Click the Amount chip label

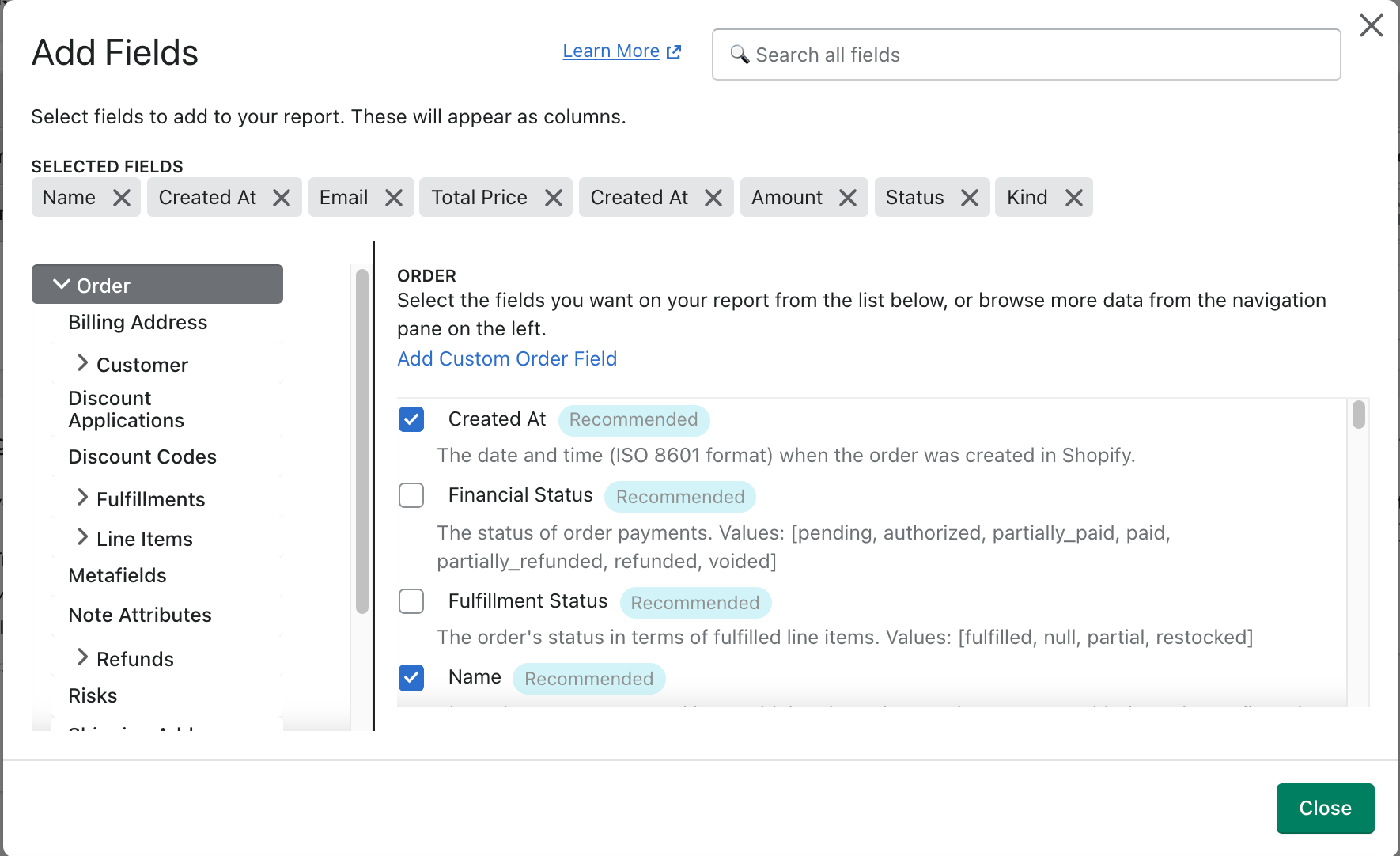[x=787, y=198]
